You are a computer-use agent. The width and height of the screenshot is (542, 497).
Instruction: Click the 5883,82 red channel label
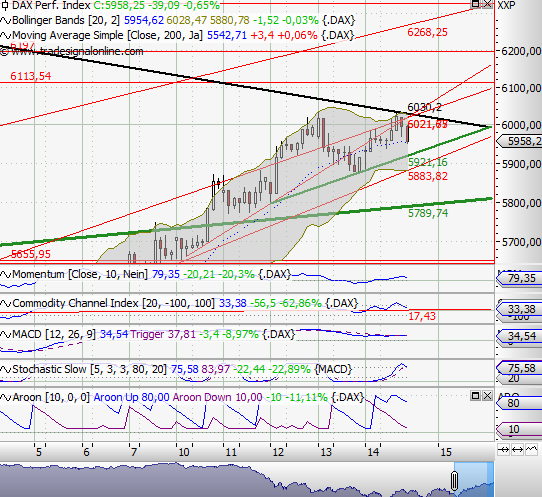[x=428, y=176]
